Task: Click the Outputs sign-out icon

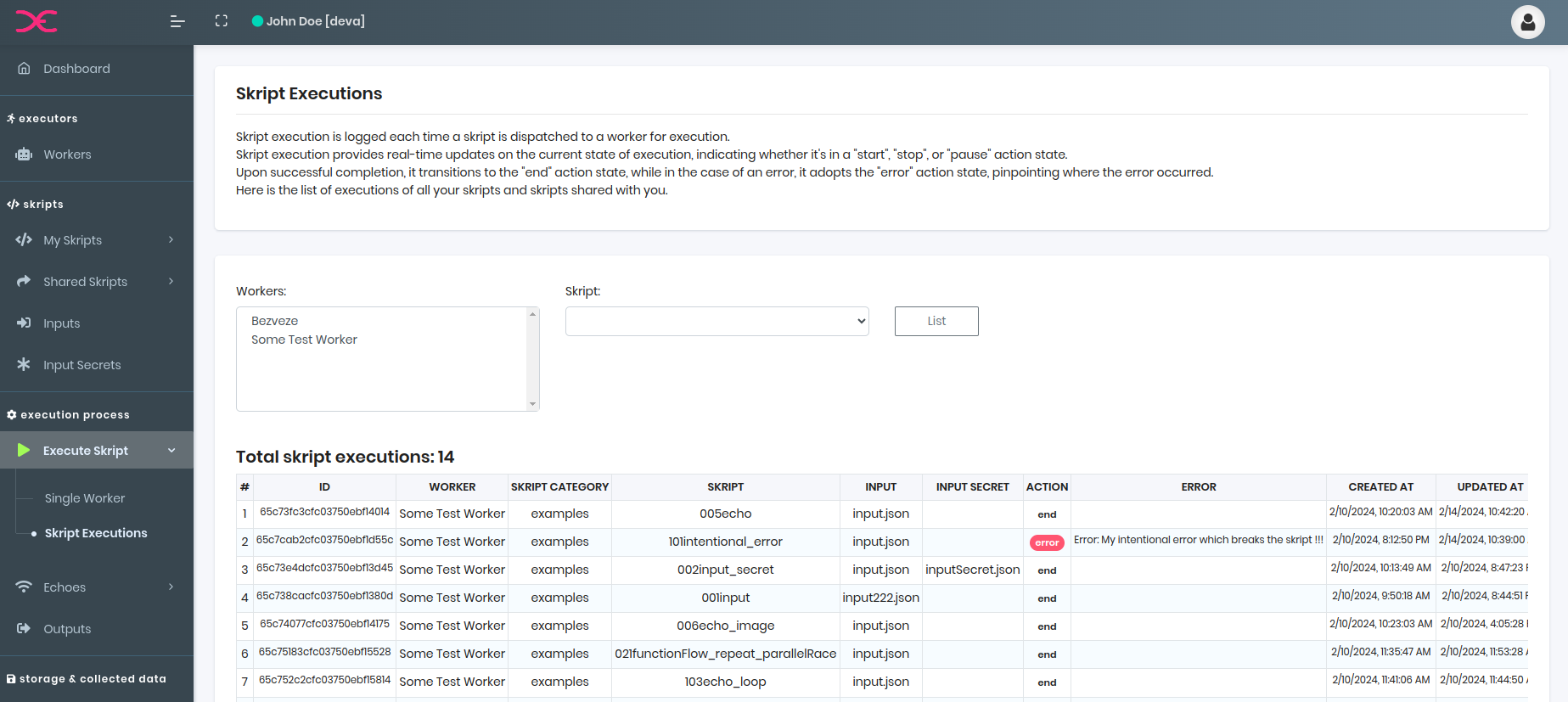Action: click(x=24, y=629)
